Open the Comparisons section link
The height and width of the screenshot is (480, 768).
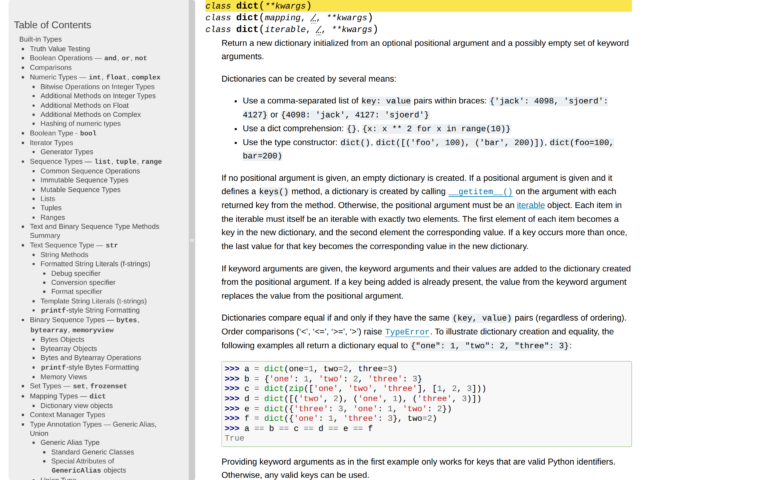[x=50, y=68]
